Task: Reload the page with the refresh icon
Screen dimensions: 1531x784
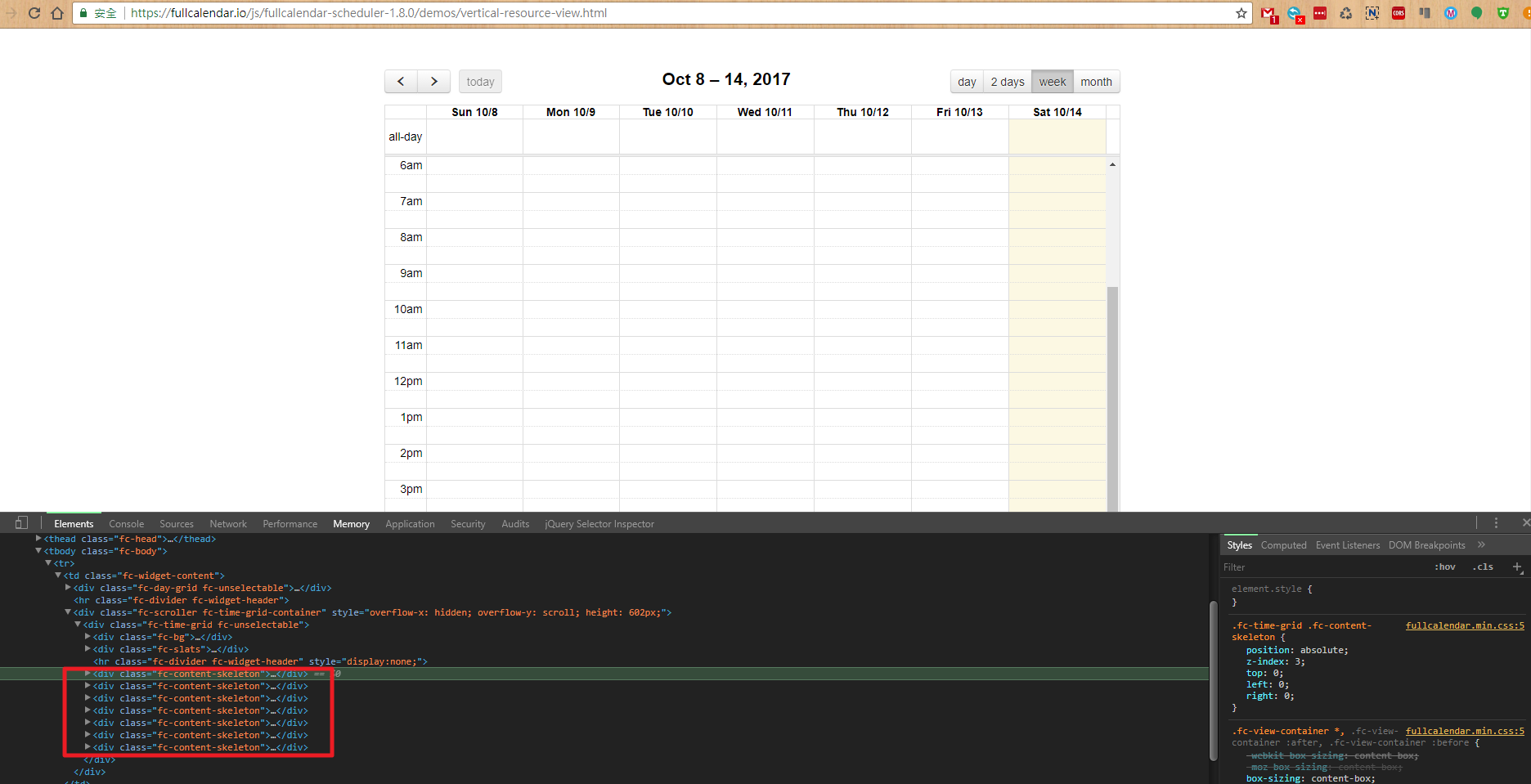Action: [x=34, y=13]
